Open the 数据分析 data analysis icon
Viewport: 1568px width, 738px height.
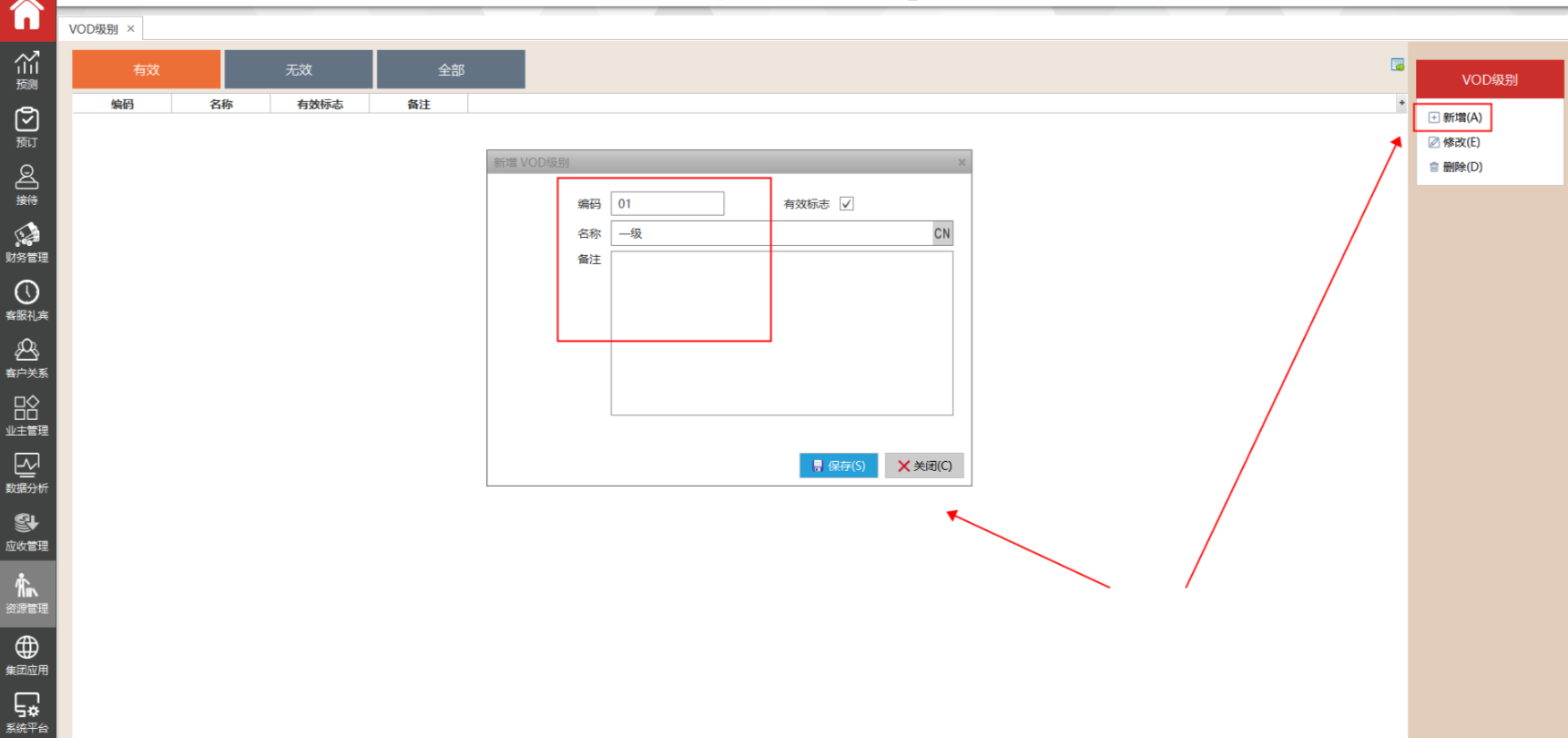pos(27,473)
